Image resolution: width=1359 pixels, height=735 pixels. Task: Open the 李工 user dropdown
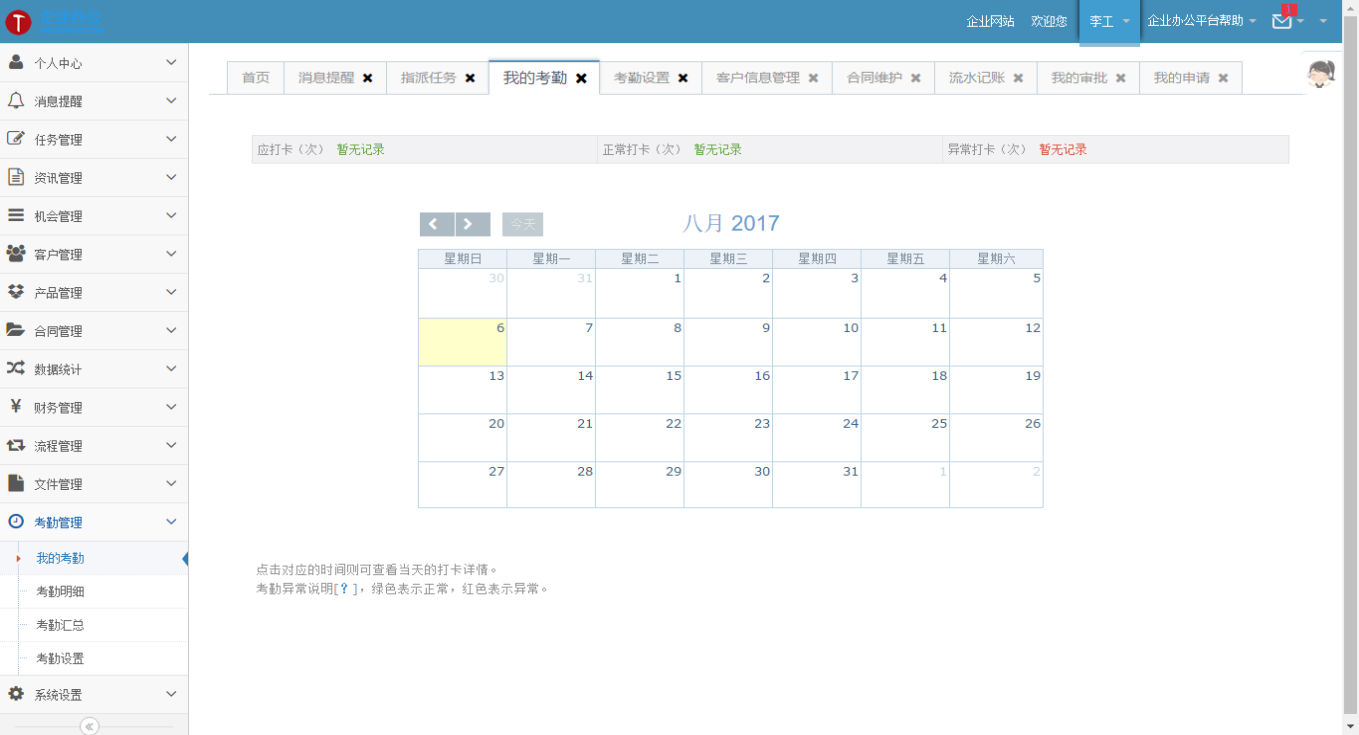[1109, 21]
